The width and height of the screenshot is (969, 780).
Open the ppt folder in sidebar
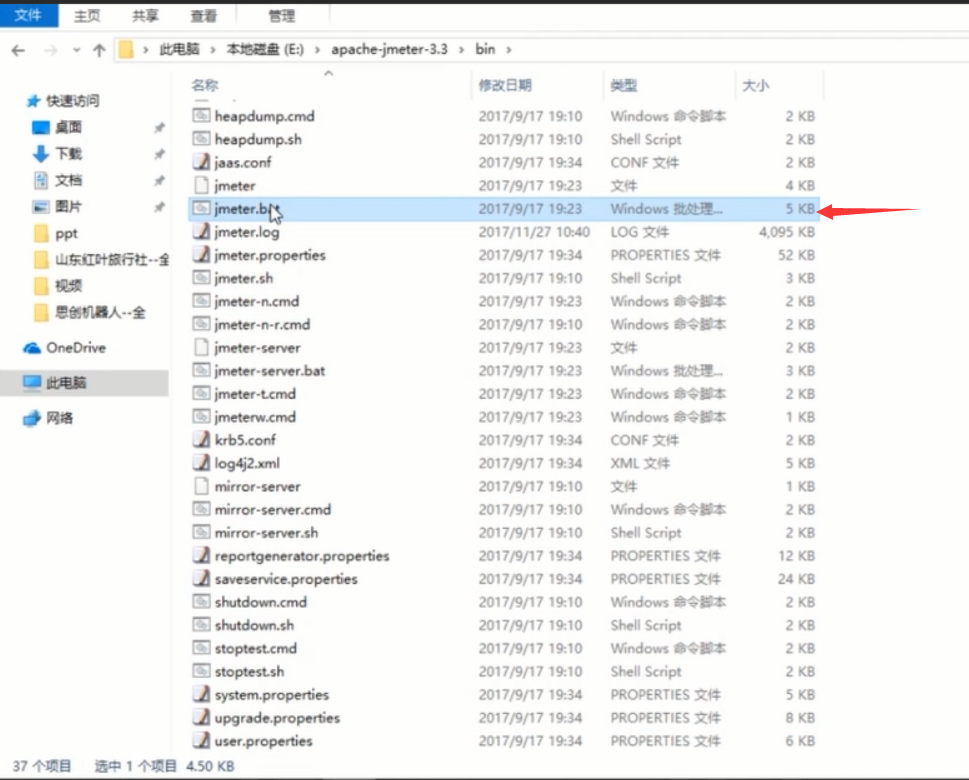pyautogui.click(x=66, y=234)
